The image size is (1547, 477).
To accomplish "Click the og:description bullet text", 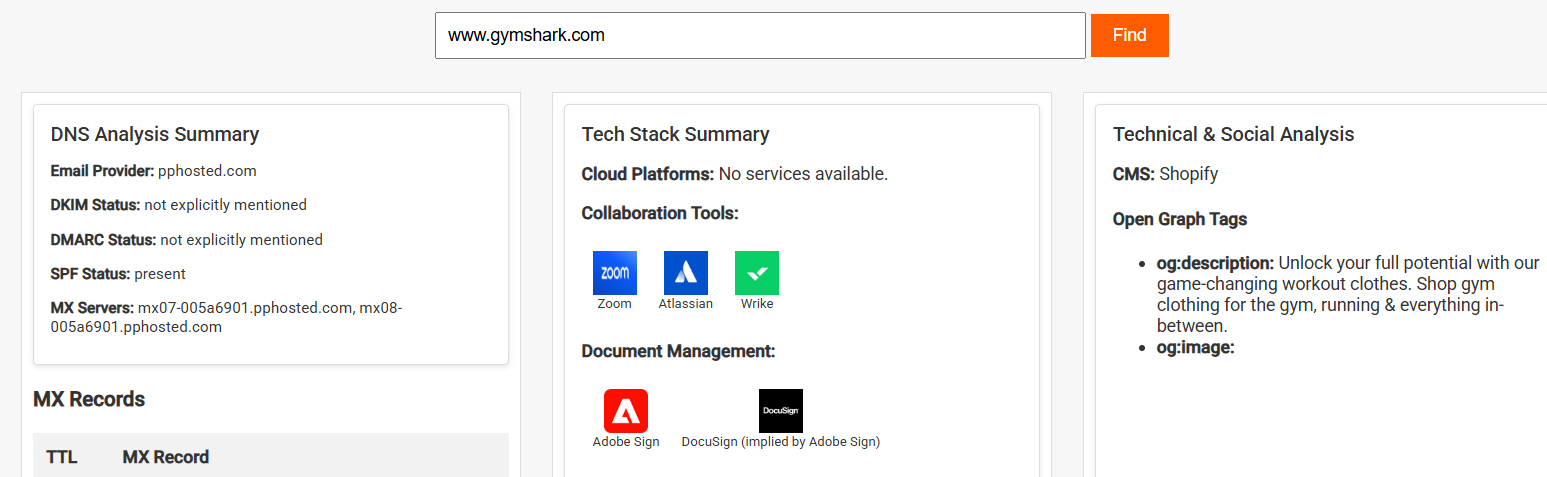I will tap(1348, 294).
